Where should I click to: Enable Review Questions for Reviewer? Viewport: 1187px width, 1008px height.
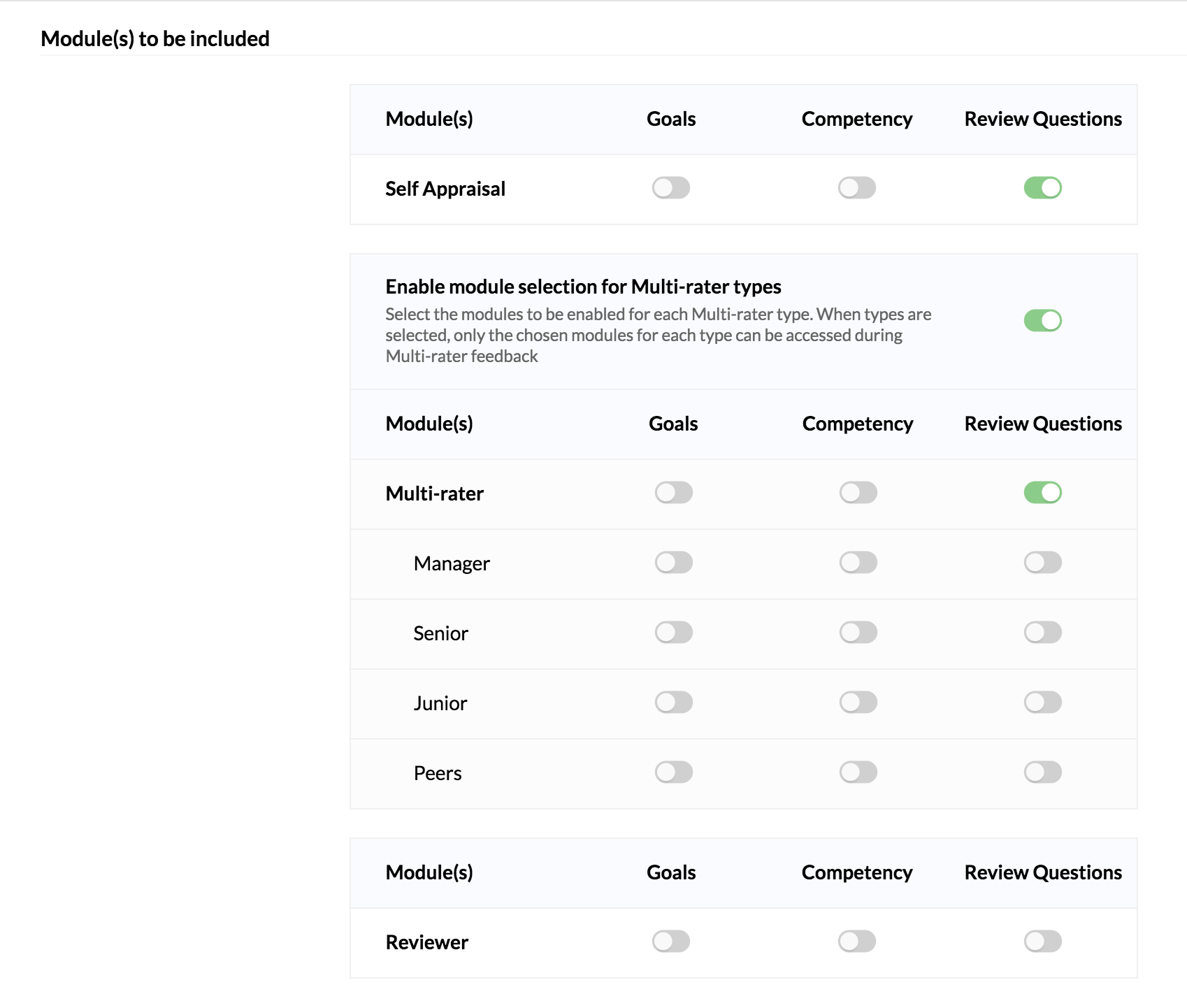click(1043, 942)
